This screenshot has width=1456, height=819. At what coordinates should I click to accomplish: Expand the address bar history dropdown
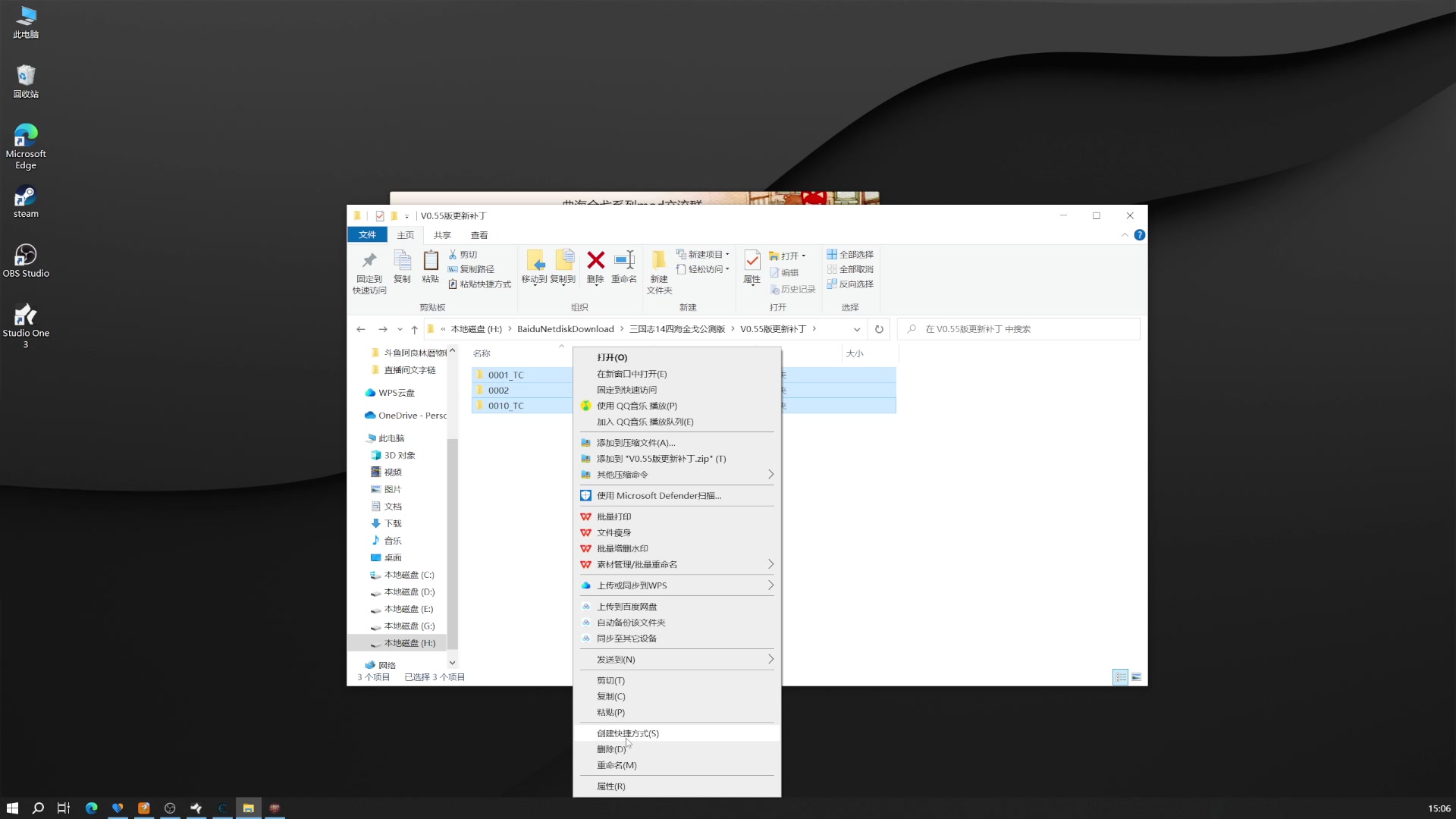[x=857, y=329]
